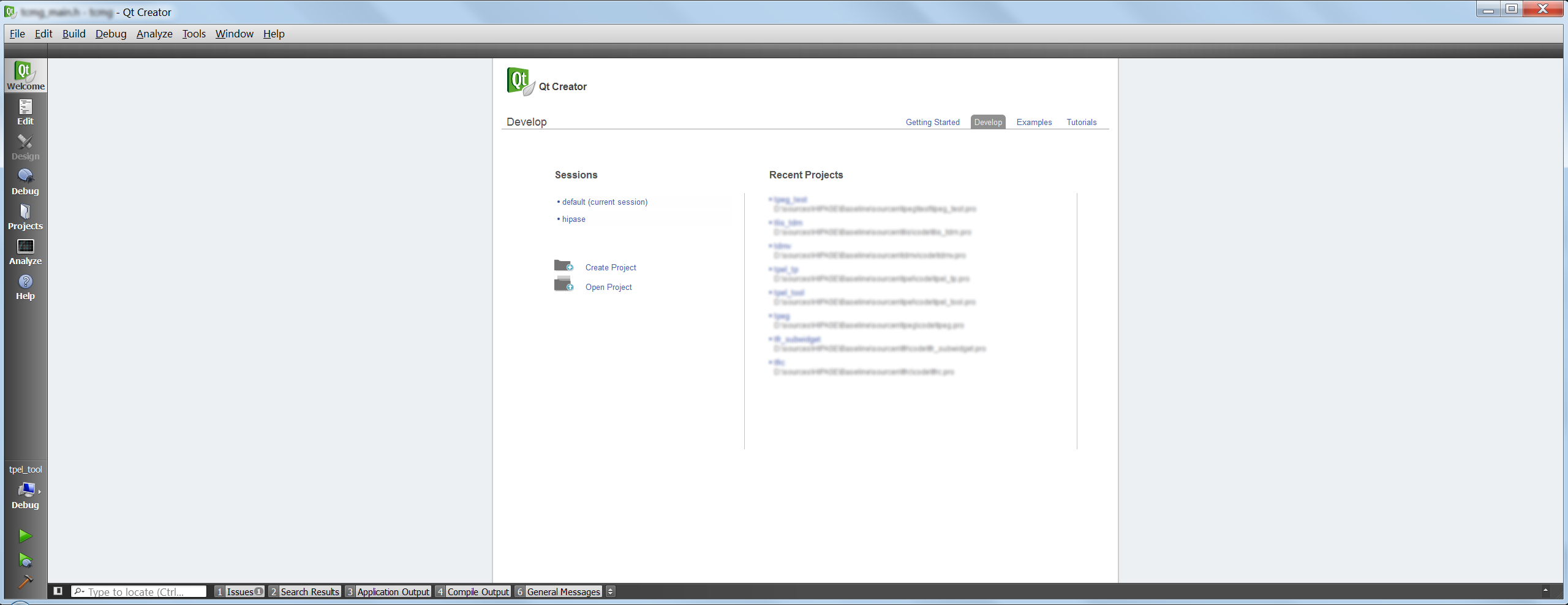Start debugging with the Run Debug icon

[25, 560]
